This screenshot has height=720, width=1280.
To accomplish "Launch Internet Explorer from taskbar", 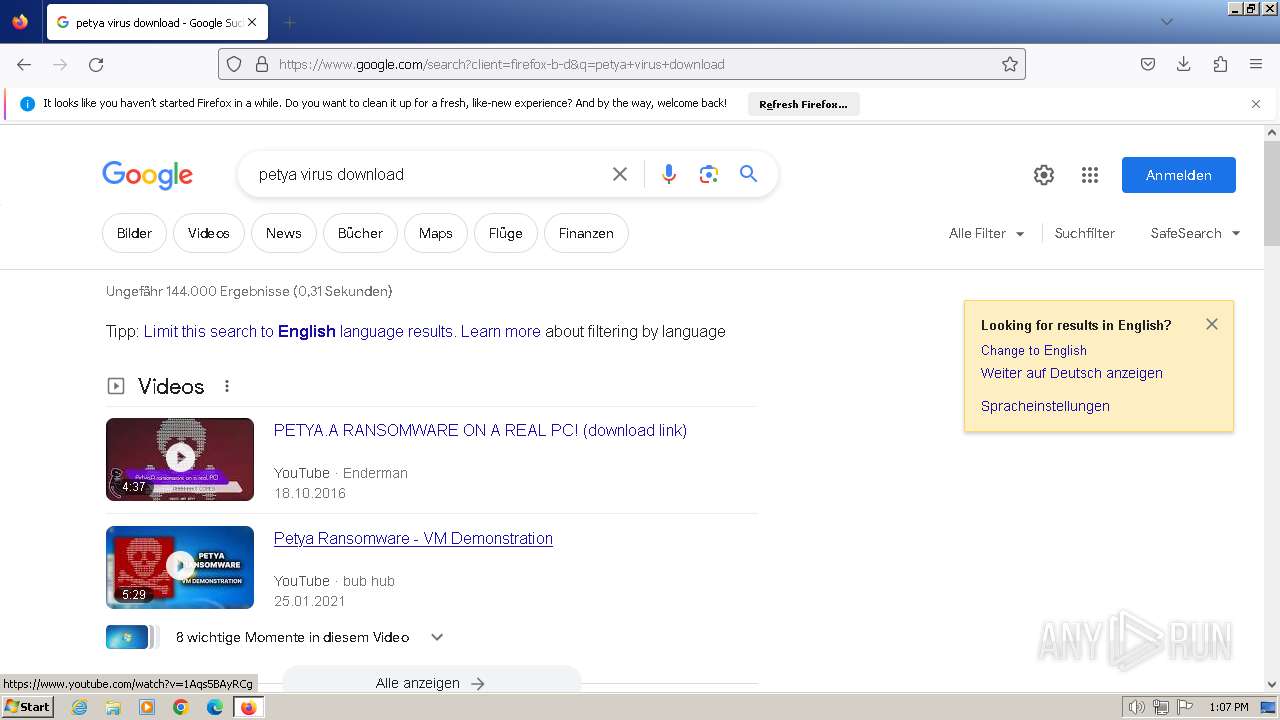I will pyautogui.click(x=79, y=707).
